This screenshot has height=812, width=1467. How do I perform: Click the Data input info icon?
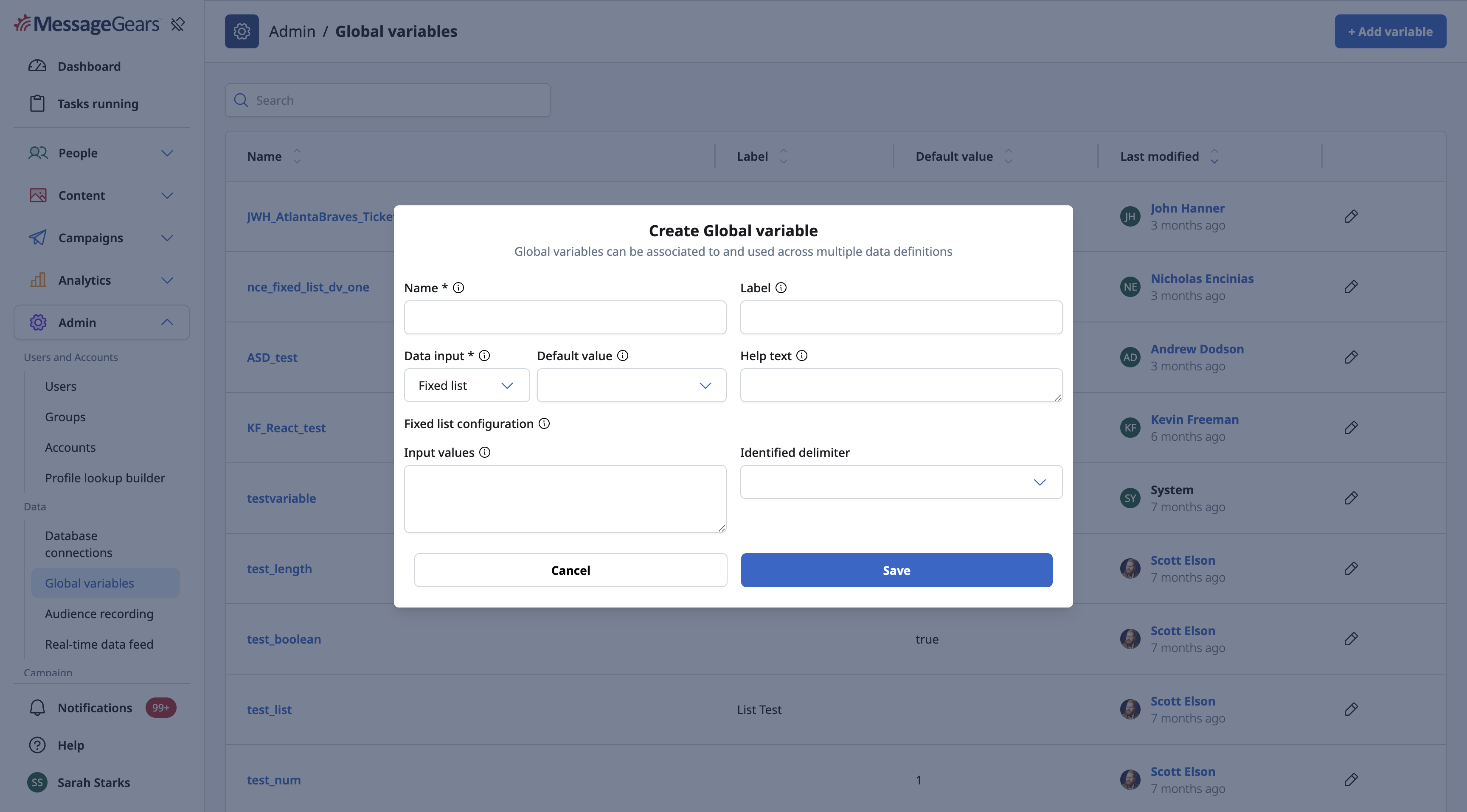484,356
